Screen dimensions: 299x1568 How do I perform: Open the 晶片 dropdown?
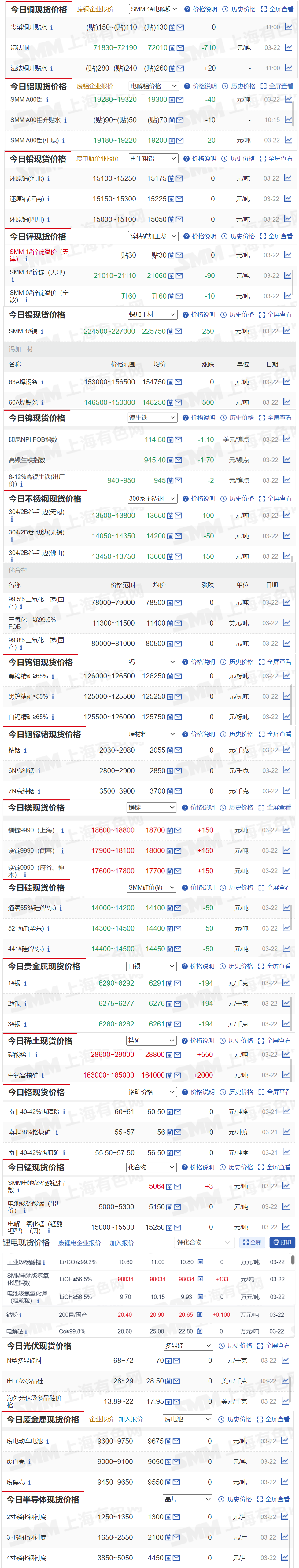coord(188,1500)
